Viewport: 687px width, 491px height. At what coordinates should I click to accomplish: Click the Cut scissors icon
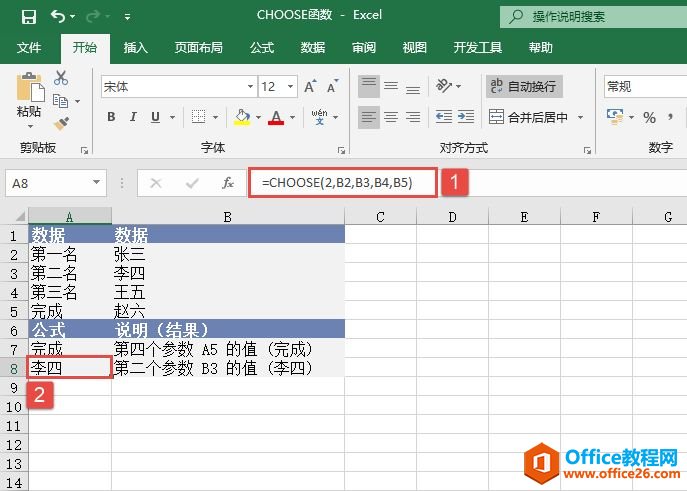coord(61,78)
